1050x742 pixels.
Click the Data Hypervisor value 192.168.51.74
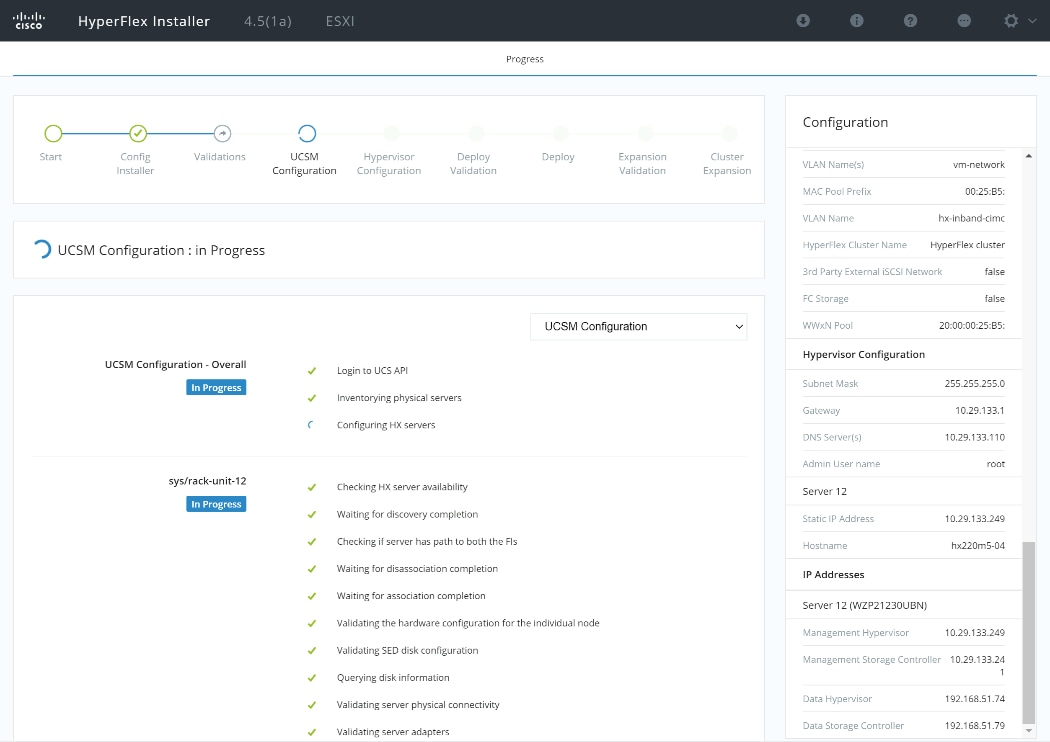coord(974,698)
